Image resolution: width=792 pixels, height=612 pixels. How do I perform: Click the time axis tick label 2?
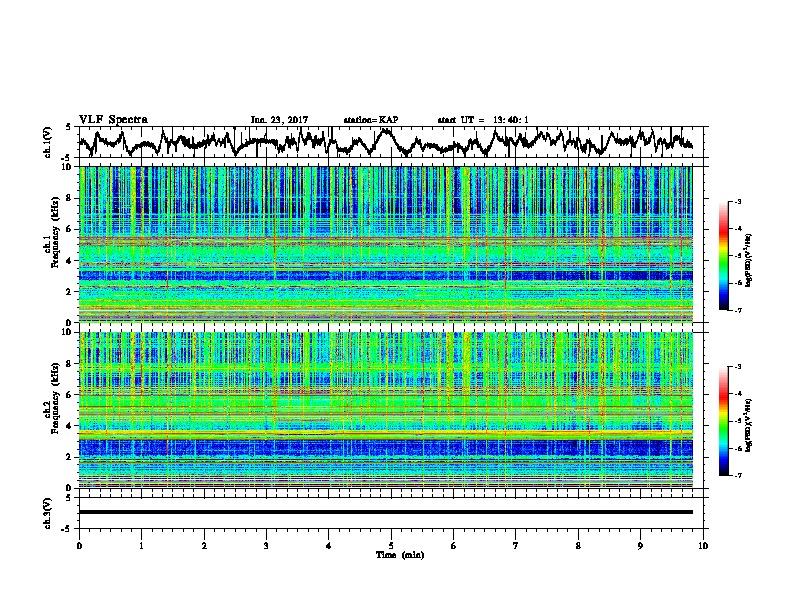[x=204, y=546]
